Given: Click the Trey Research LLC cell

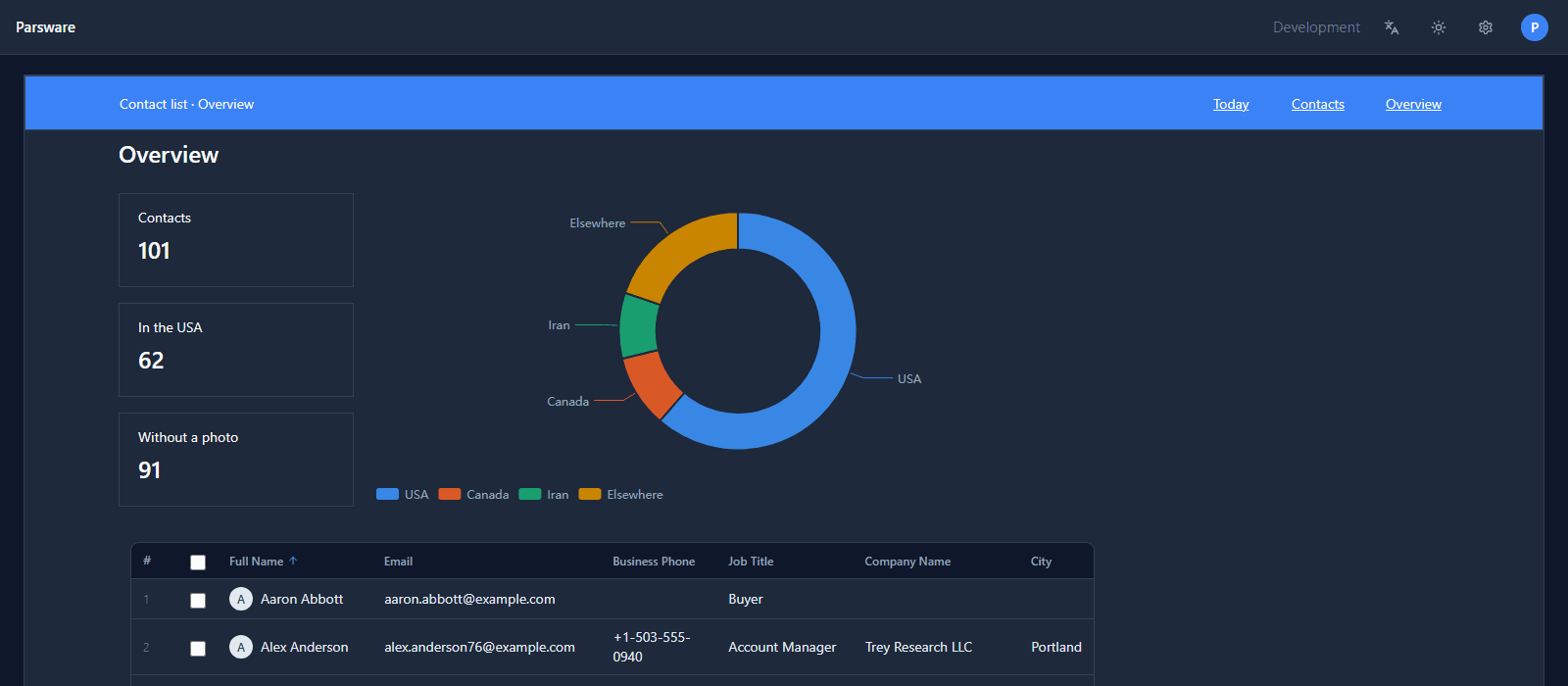Looking at the screenshot, I should coord(918,647).
